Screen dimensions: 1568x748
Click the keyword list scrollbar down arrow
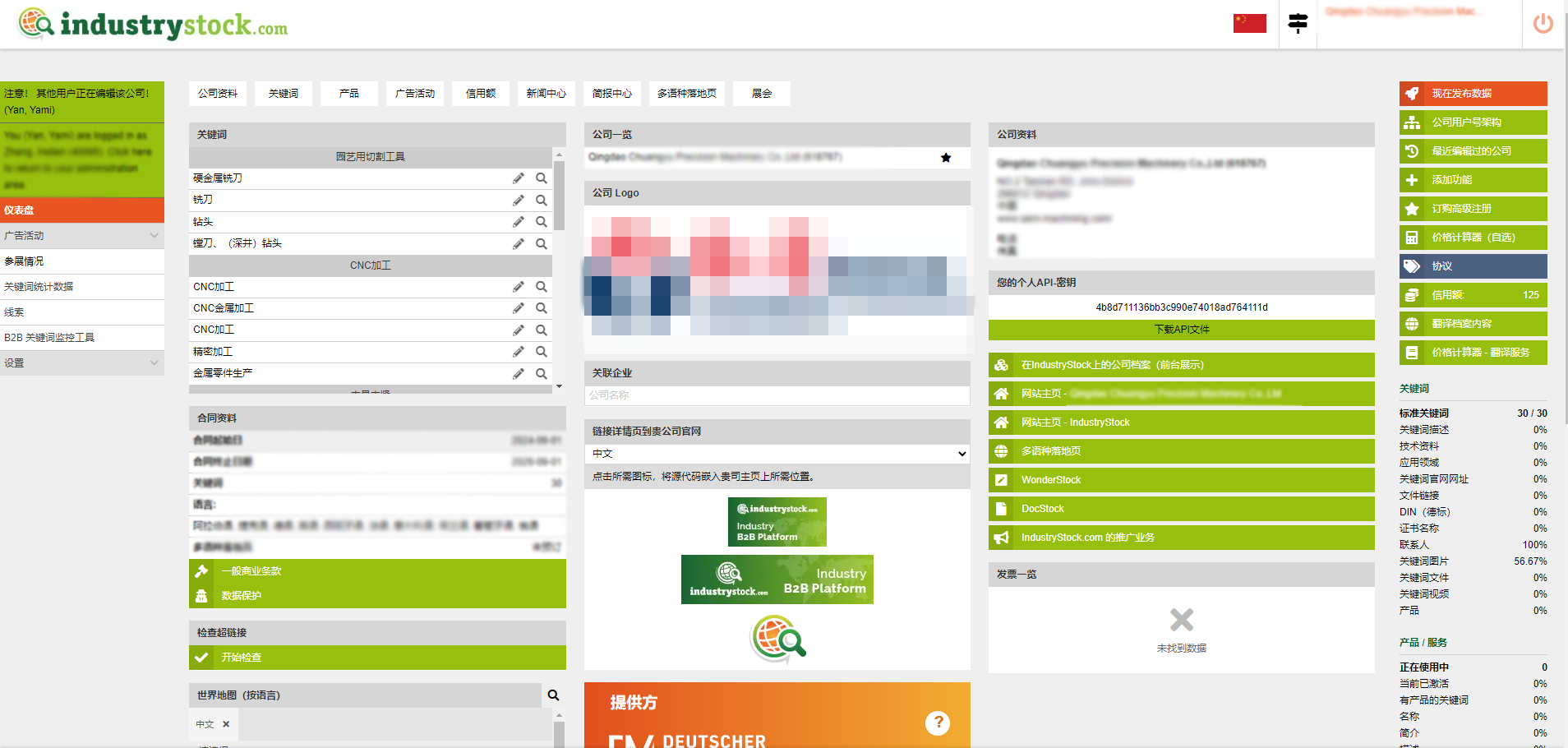pos(559,386)
